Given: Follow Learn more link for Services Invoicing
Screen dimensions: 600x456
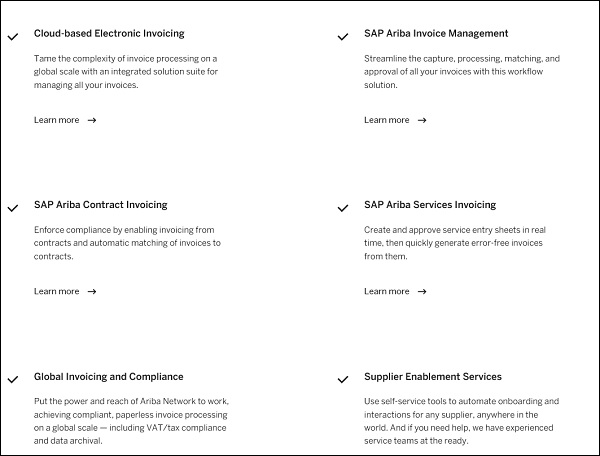Looking at the screenshot, I should pyautogui.click(x=386, y=292).
